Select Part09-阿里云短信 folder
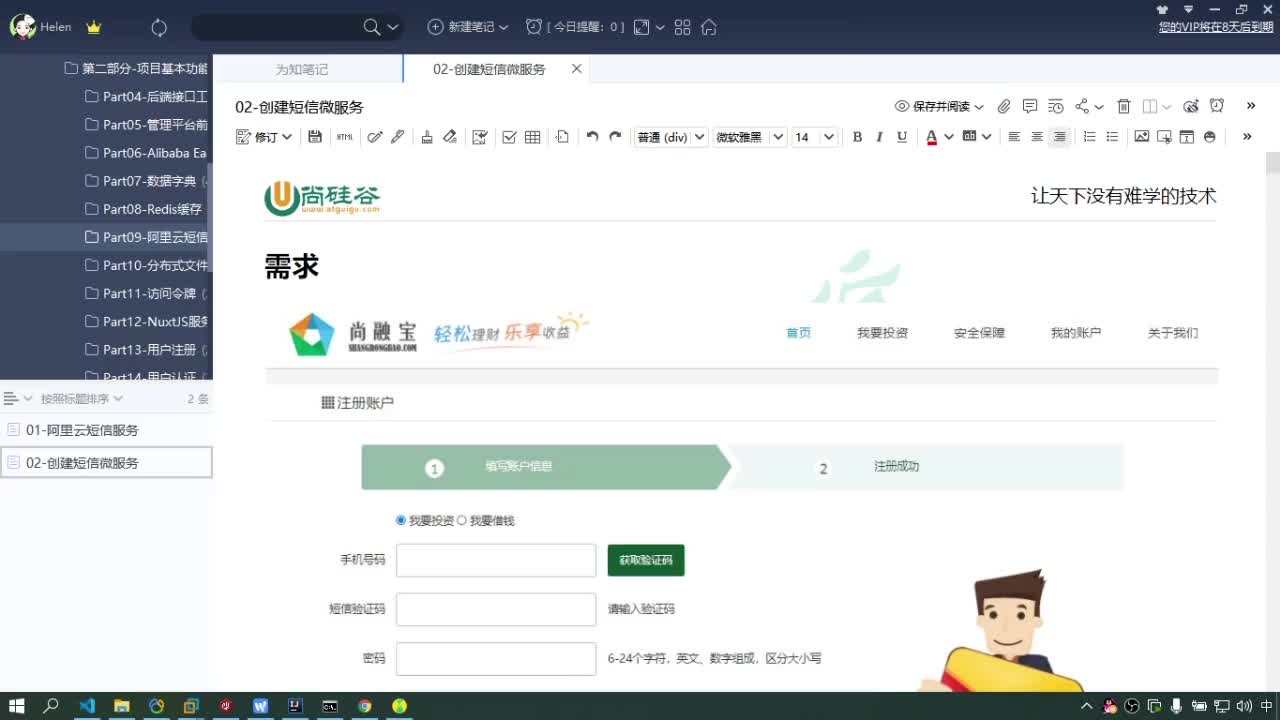The image size is (1280, 720). (106, 237)
